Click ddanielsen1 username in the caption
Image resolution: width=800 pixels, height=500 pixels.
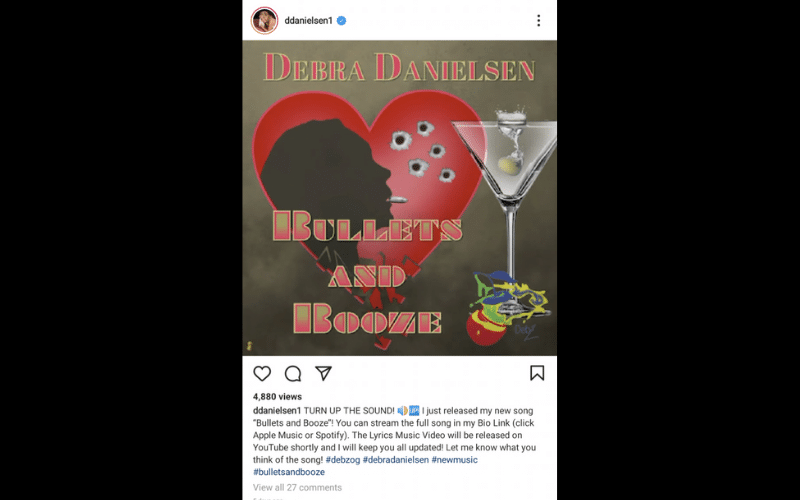pos(277,411)
